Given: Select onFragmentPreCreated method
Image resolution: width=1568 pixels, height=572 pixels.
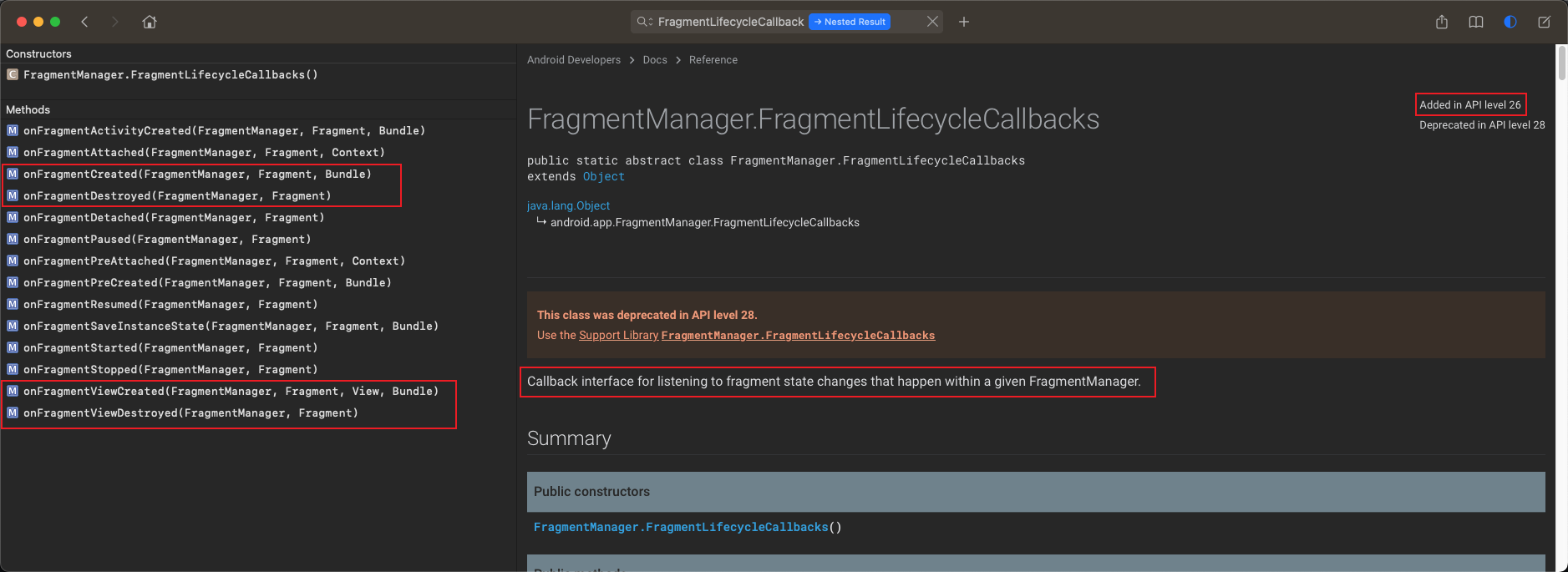Looking at the screenshot, I should [258, 283].
